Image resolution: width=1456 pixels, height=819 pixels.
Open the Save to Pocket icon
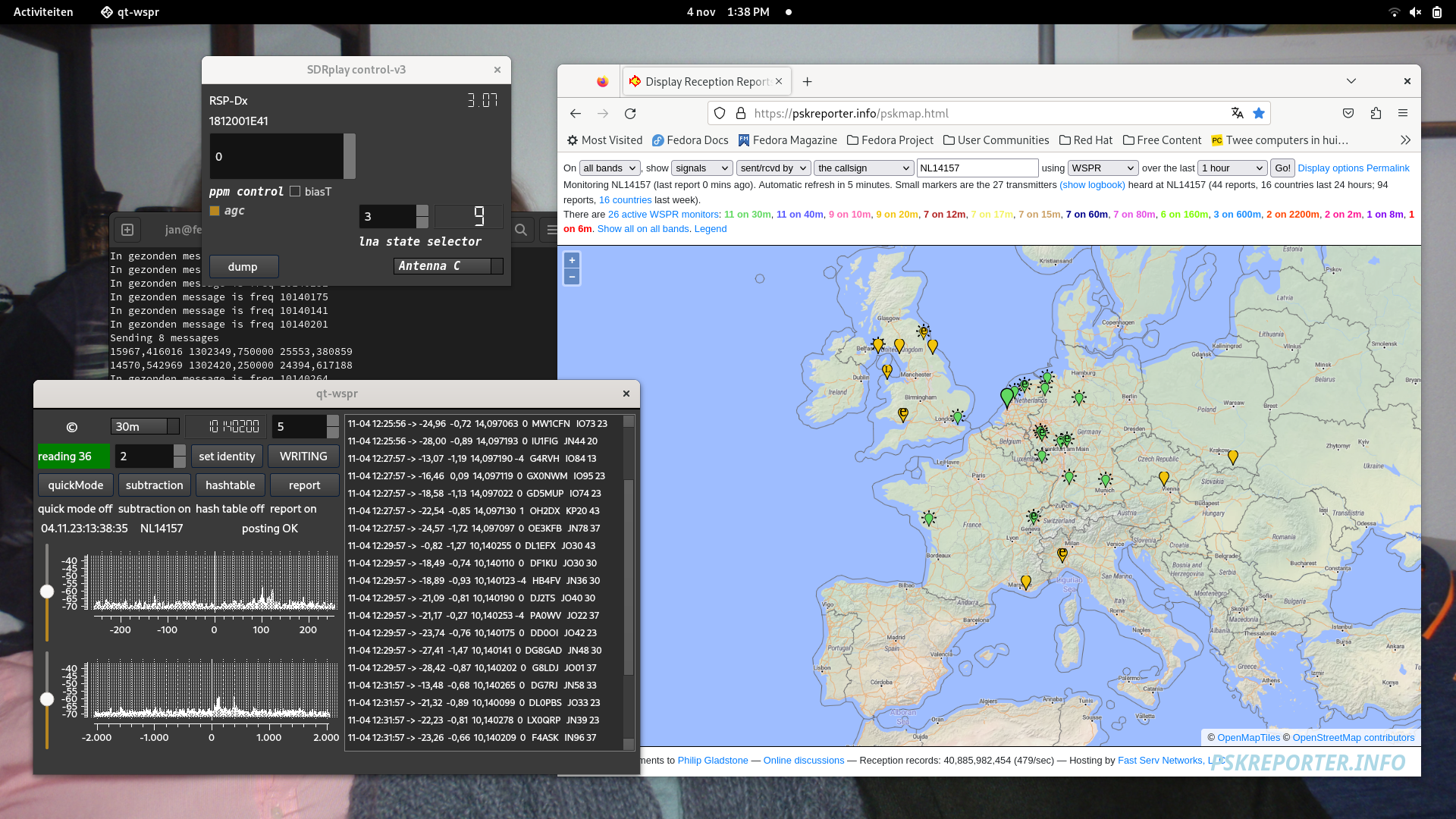point(1348,114)
